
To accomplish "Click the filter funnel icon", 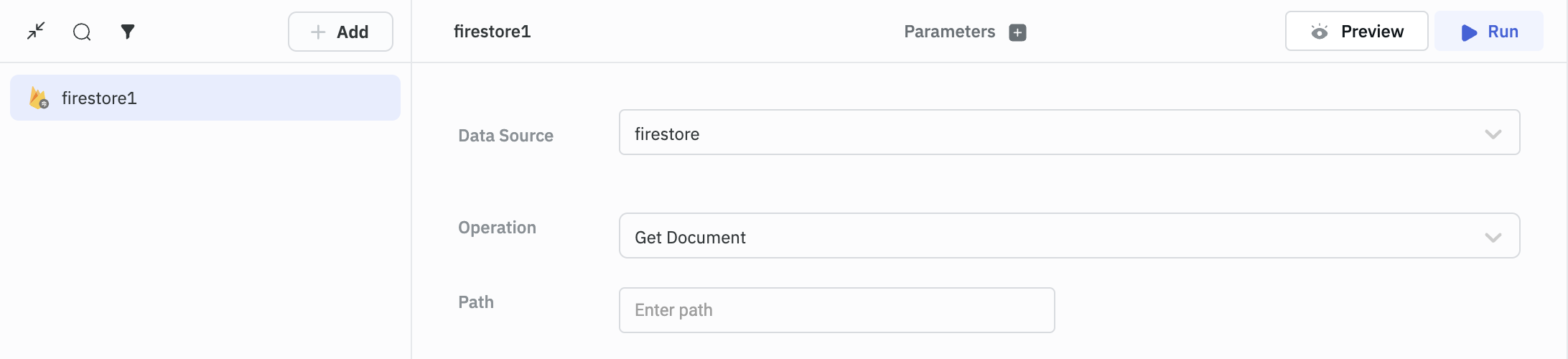I will coord(128,32).
